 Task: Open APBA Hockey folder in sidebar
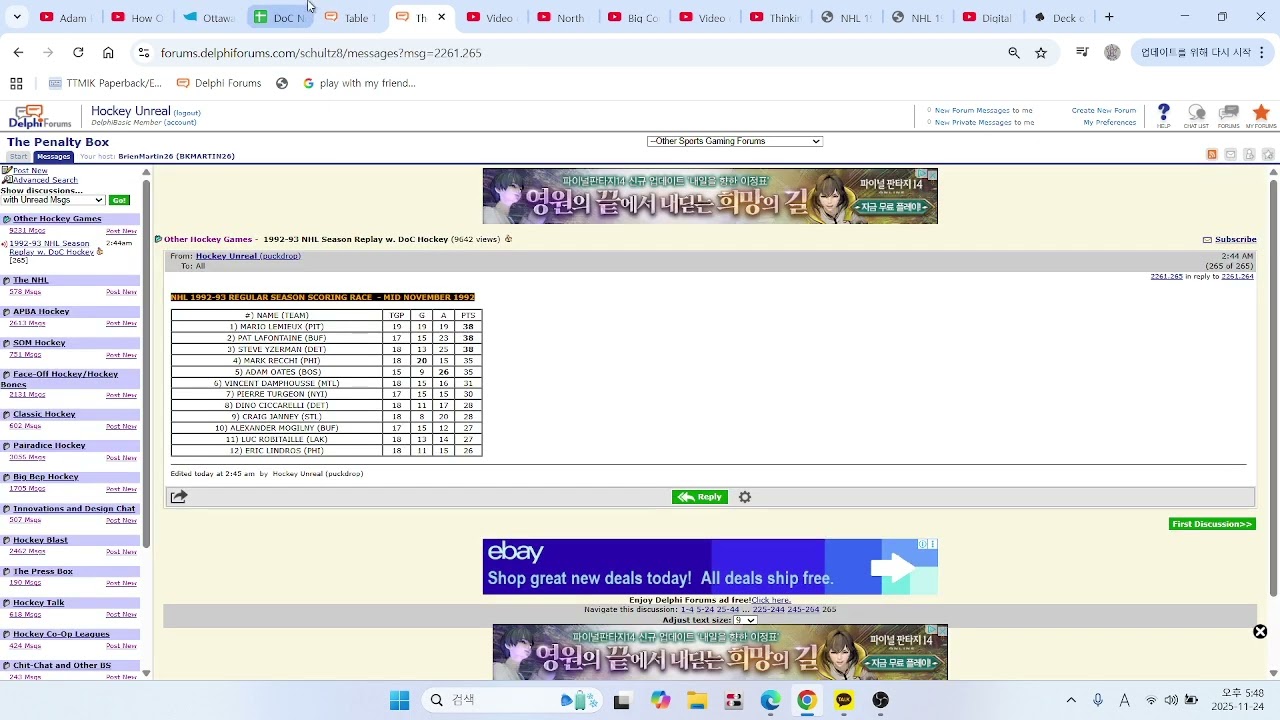click(41, 311)
